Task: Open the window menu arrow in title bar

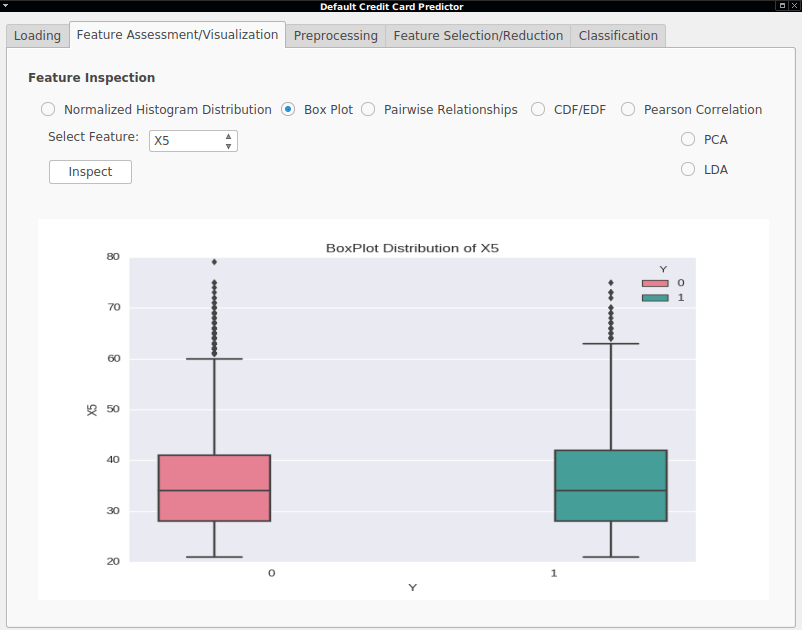Action: click(5, 6)
